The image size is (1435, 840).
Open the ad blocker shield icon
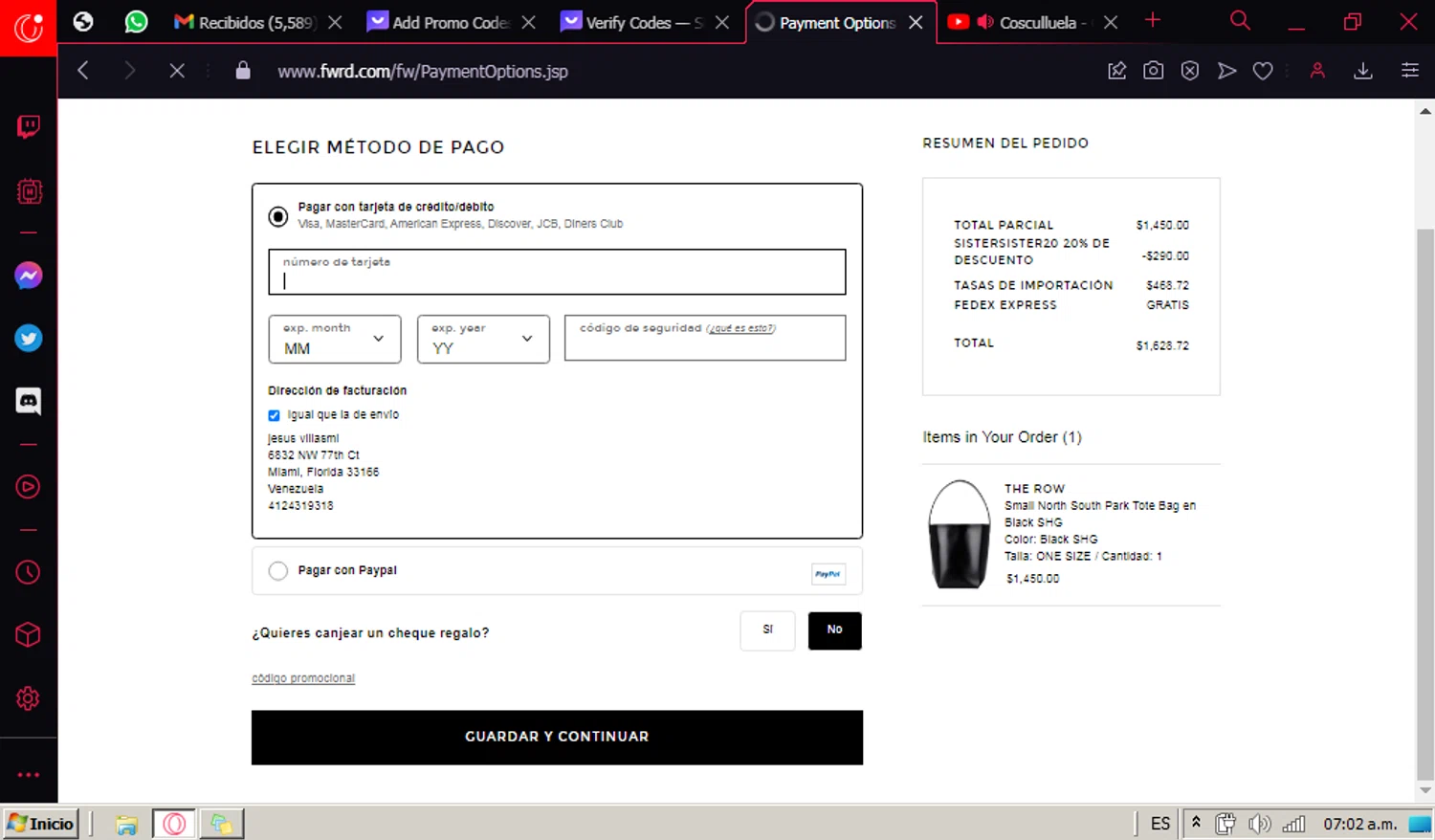tap(1190, 71)
